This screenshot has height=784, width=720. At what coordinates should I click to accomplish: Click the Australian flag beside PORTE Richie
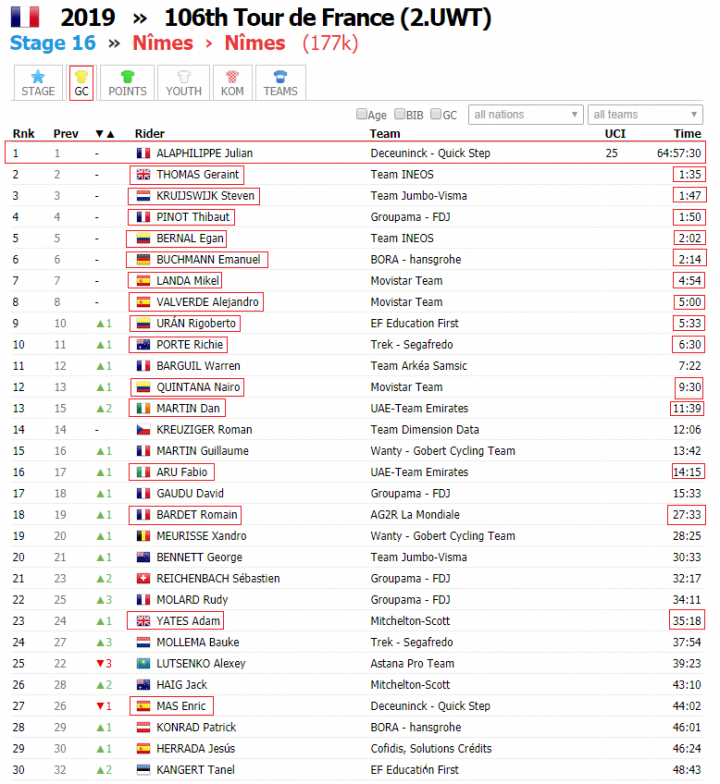[144, 344]
